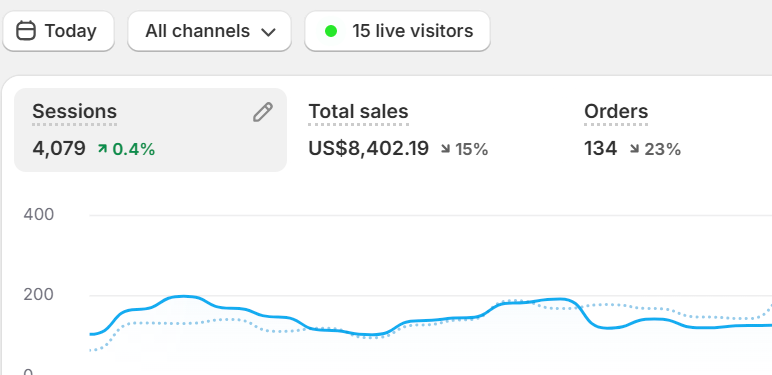The image size is (772, 375).
Task: Click the green live visitors status dot
Action: tap(331, 31)
